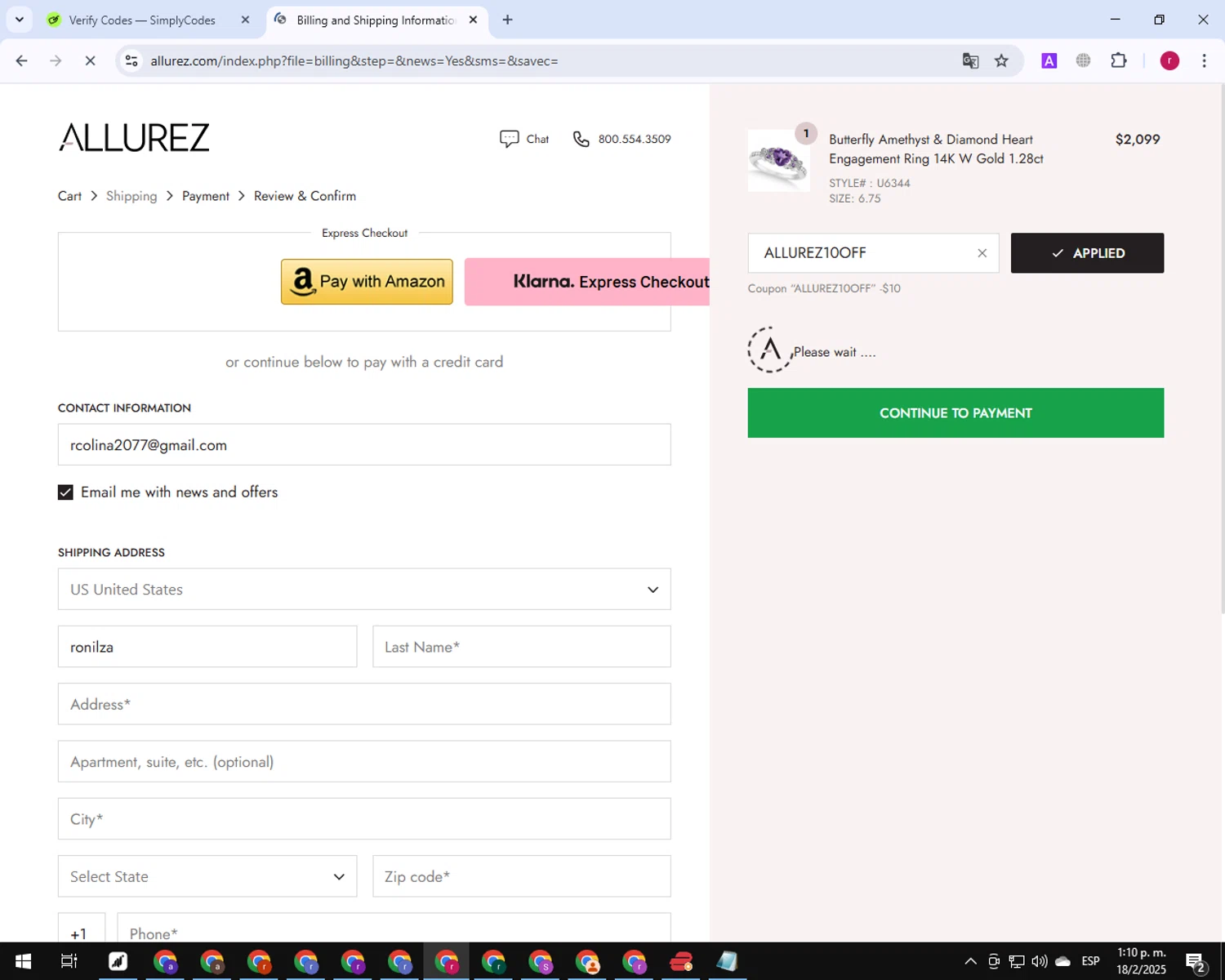Click the Butterfly Amethyst ring product title
The height and width of the screenshot is (980, 1225).
tap(936, 149)
